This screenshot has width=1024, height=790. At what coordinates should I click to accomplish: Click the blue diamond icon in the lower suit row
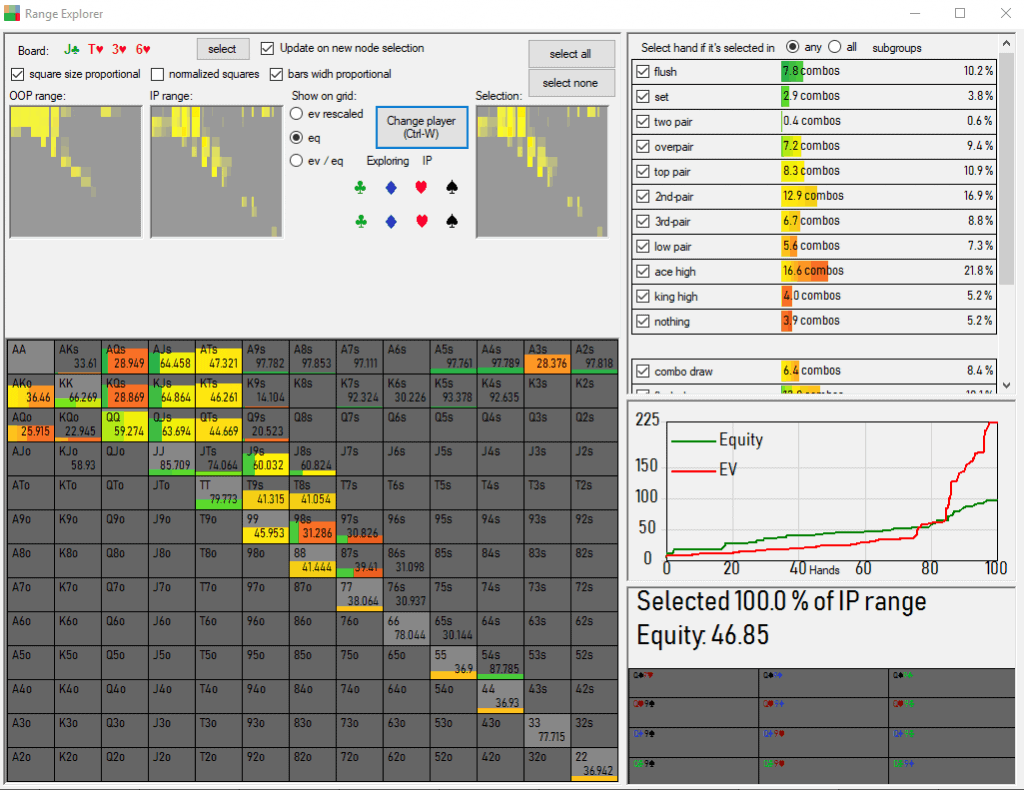point(391,220)
